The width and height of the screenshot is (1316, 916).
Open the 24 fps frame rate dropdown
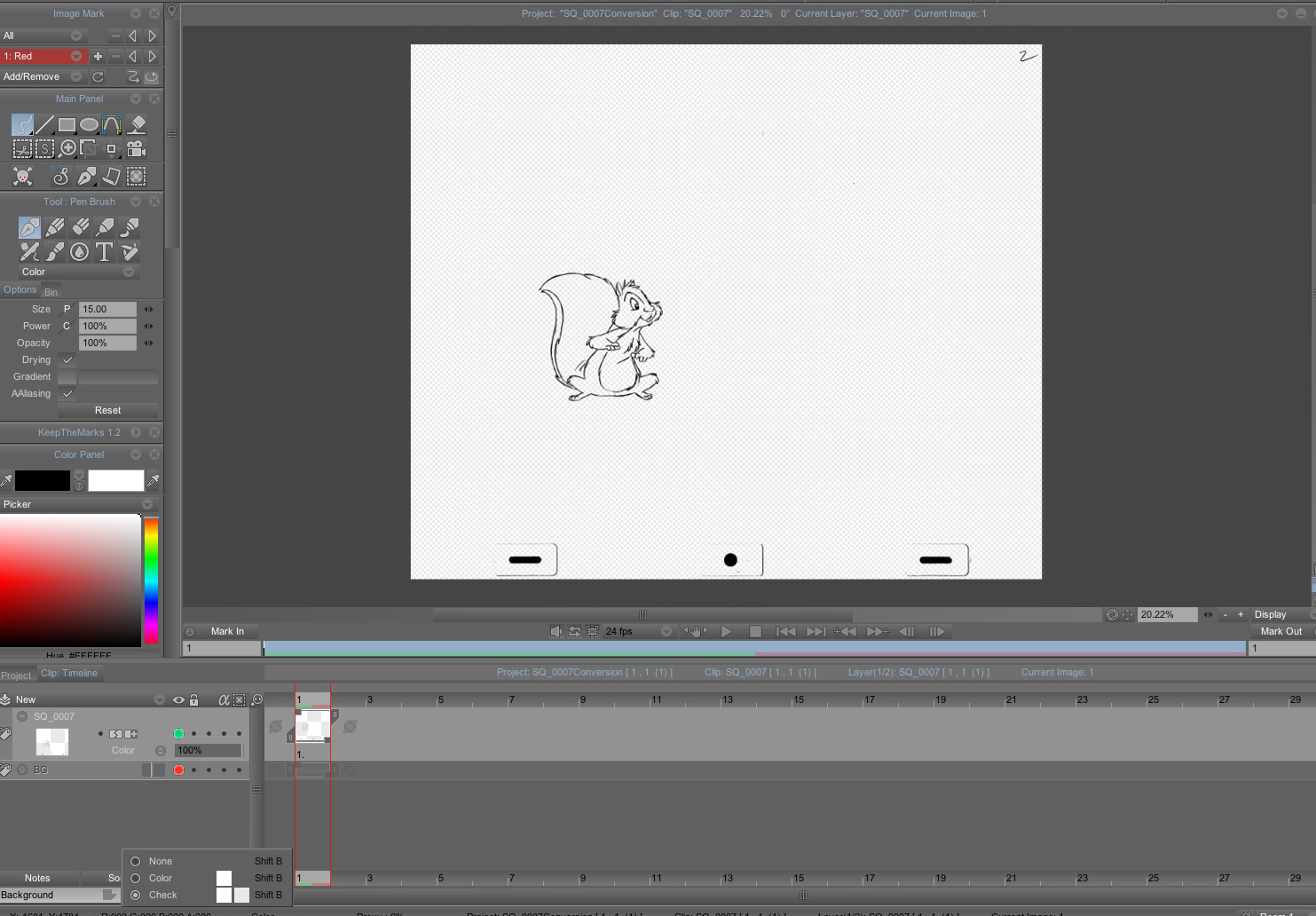coord(639,631)
